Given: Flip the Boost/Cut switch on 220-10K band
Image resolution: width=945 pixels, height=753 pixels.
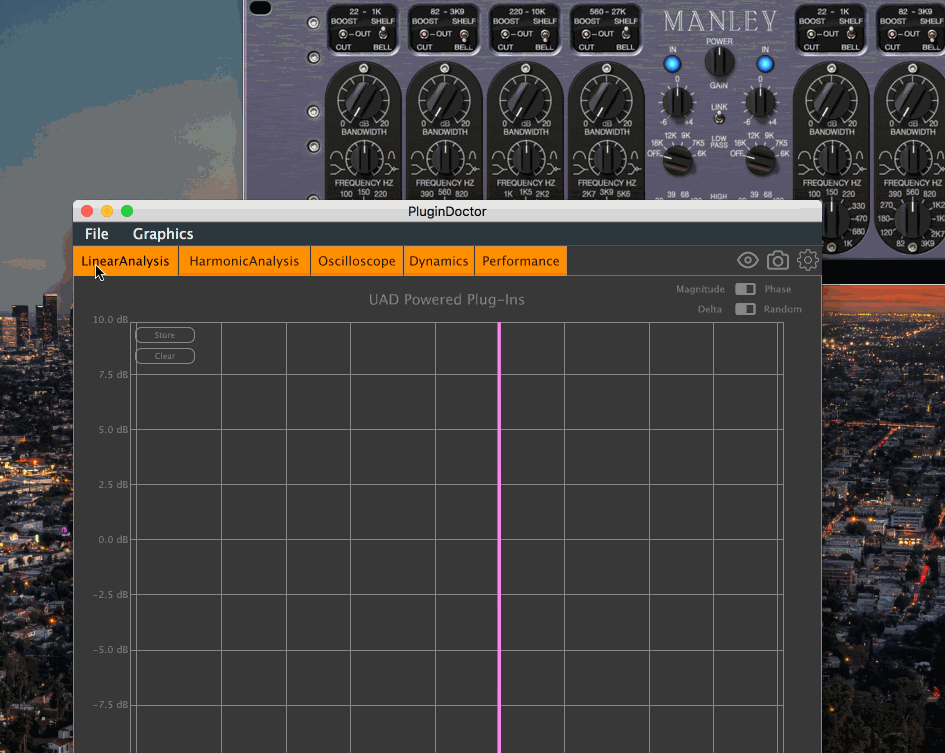Looking at the screenshot, I should [506, 34].
